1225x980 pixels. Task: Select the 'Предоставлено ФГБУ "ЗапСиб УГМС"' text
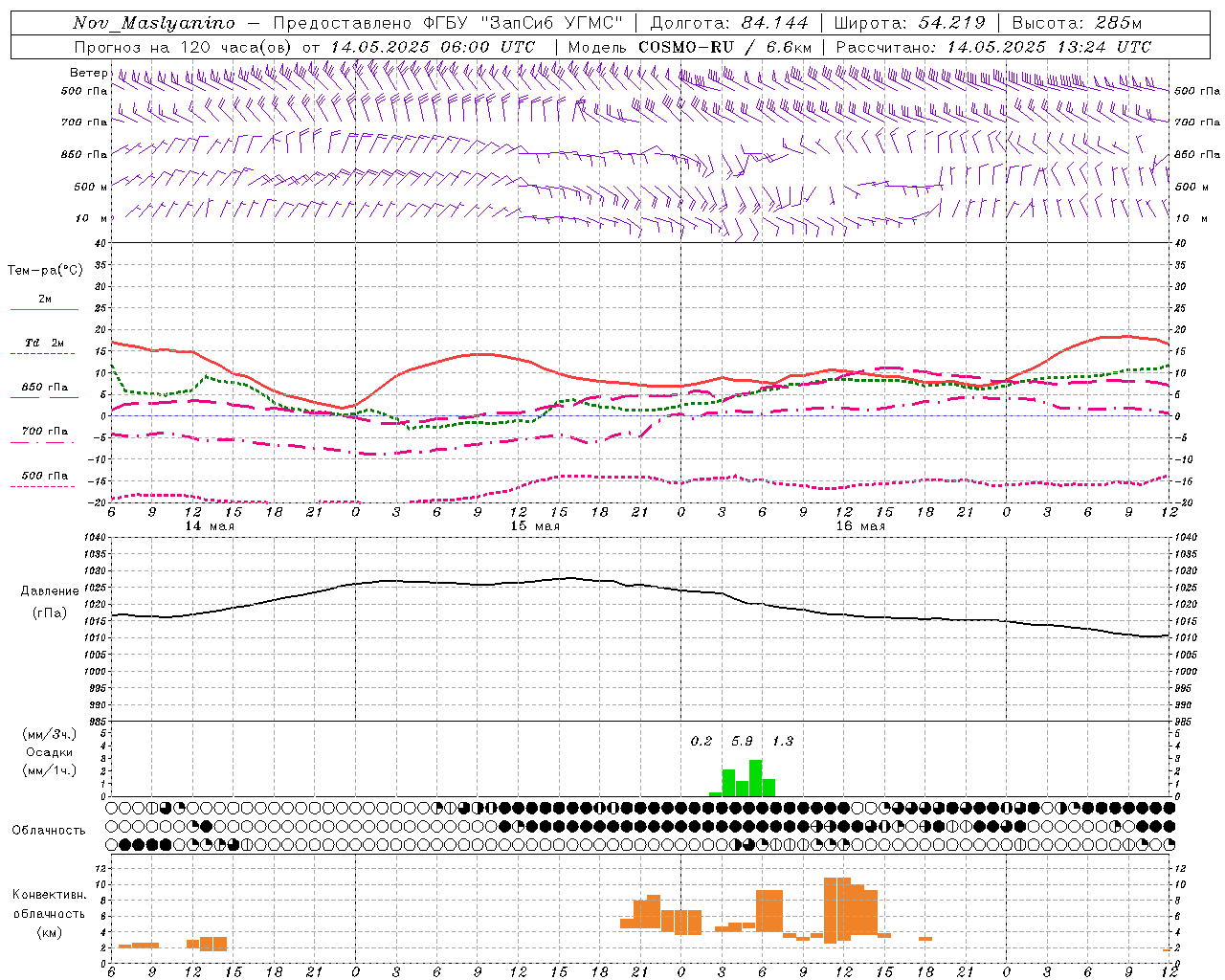click(448, 23)
